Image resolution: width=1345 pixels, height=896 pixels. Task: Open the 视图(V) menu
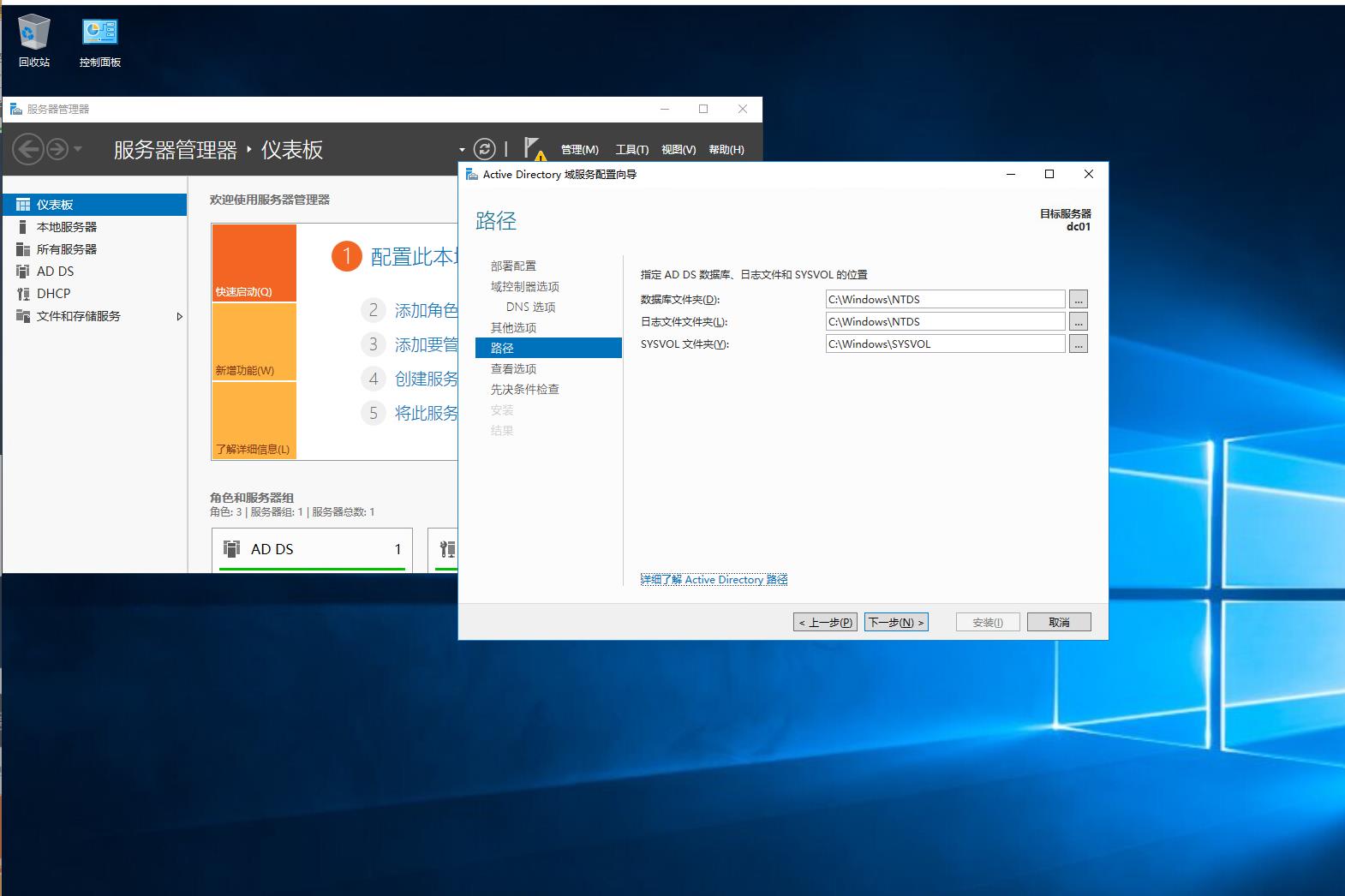coord(678,150)
